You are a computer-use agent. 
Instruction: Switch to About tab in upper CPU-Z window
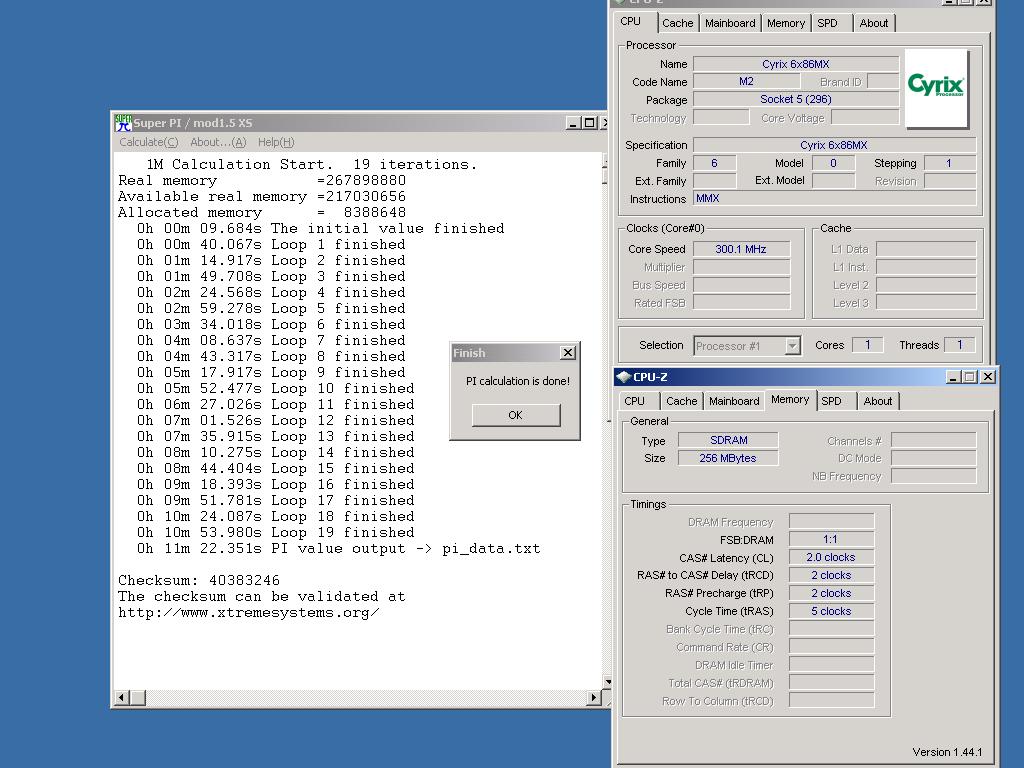click(874, 23)
